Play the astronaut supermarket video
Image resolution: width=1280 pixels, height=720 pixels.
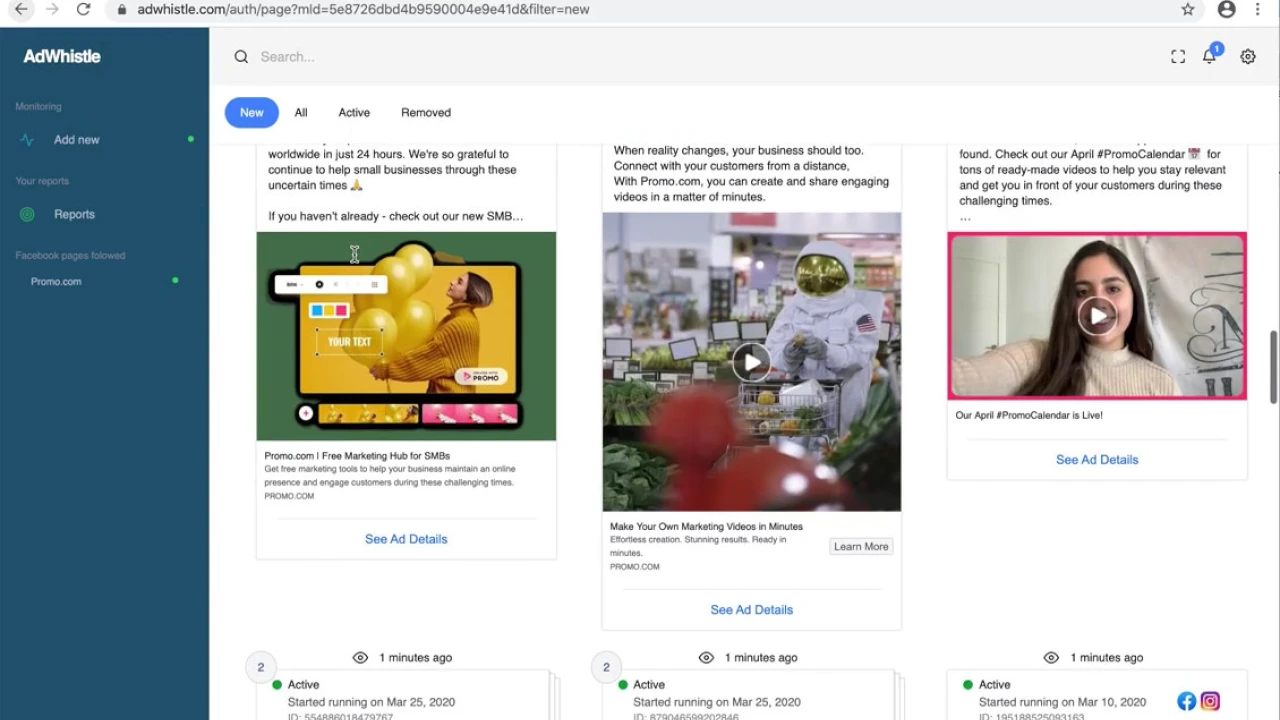[751, 362]
